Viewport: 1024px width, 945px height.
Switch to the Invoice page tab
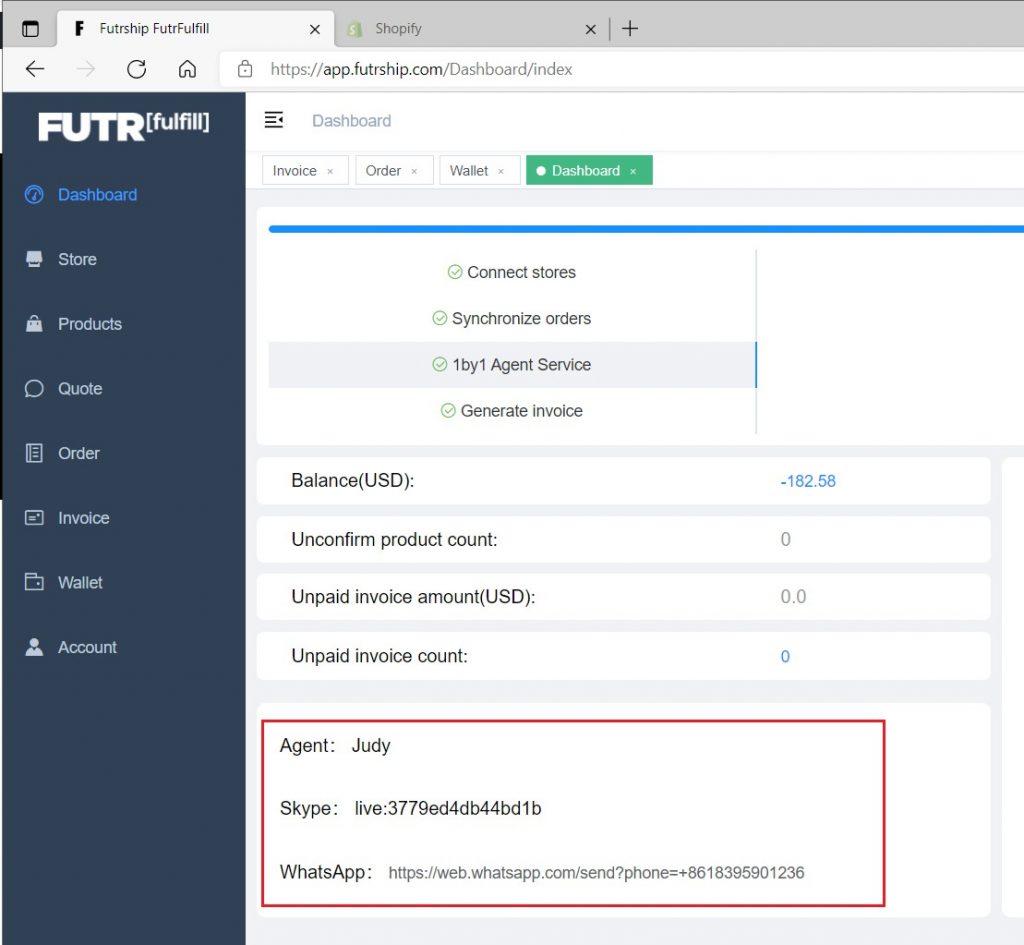pyautogui.click(x=295, y=170)
